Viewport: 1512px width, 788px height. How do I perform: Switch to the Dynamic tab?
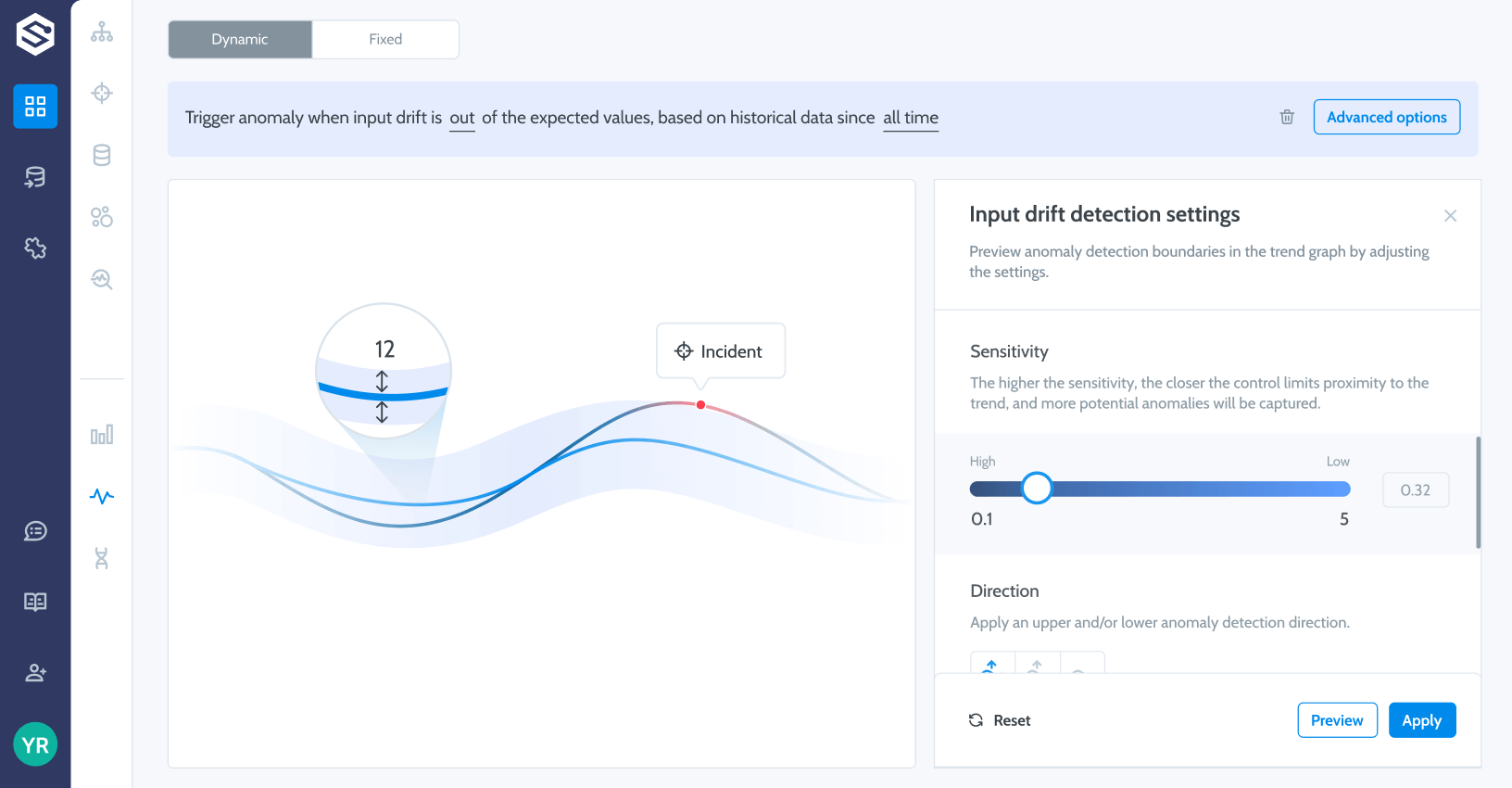pos(240,39)
